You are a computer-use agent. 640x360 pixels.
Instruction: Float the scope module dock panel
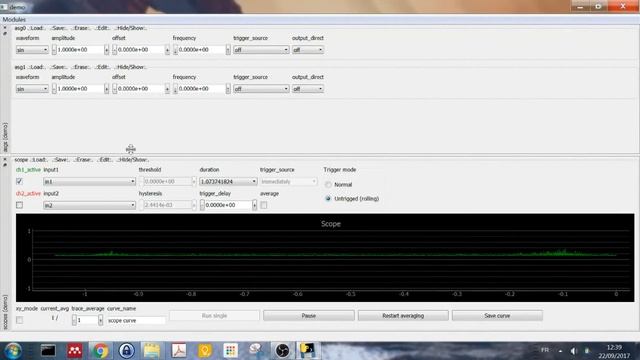point(5,165)
